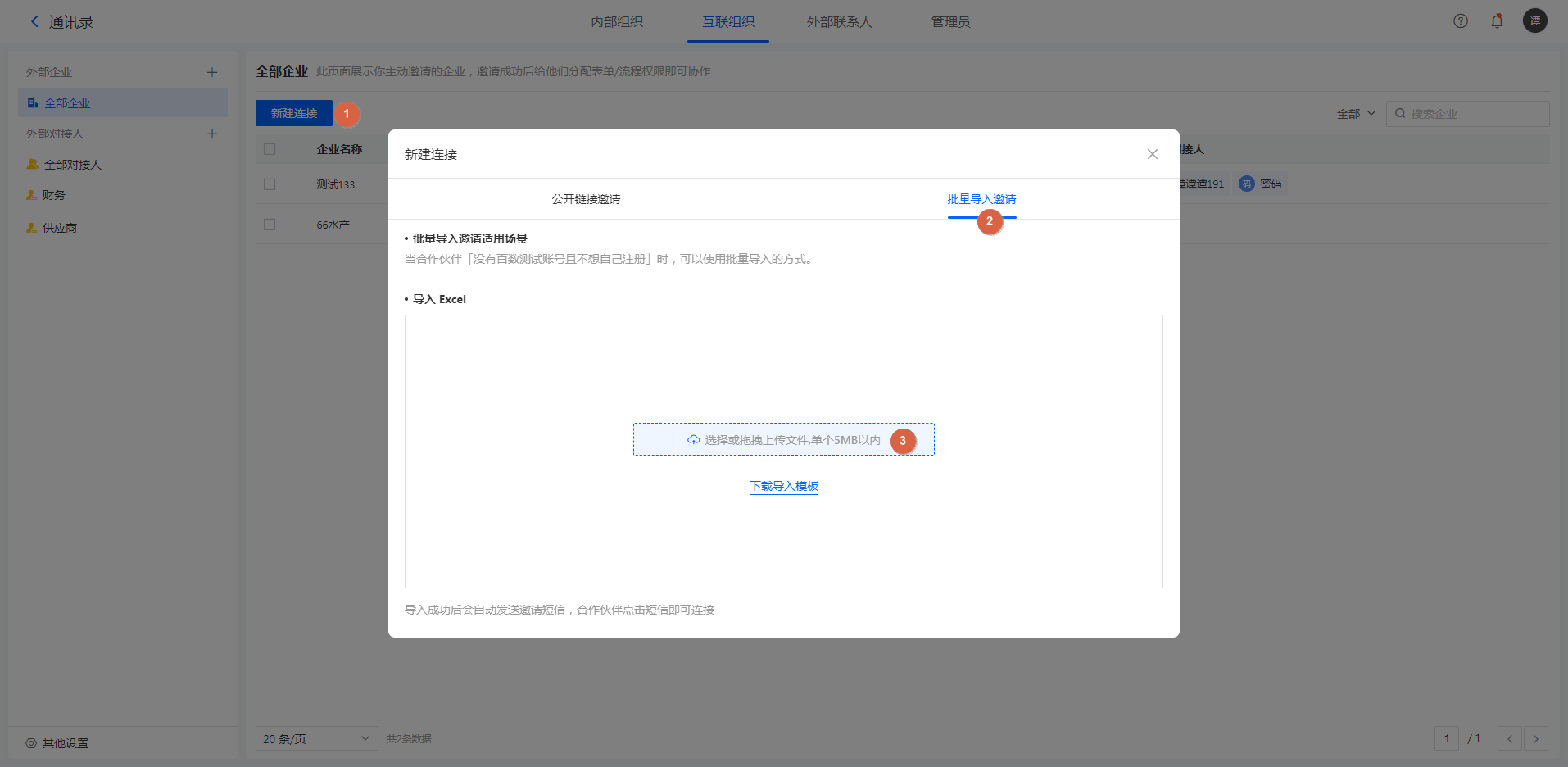Close the 新建连接 dialog
This screenshot has height=767, width=1568.
[1152, 154]
